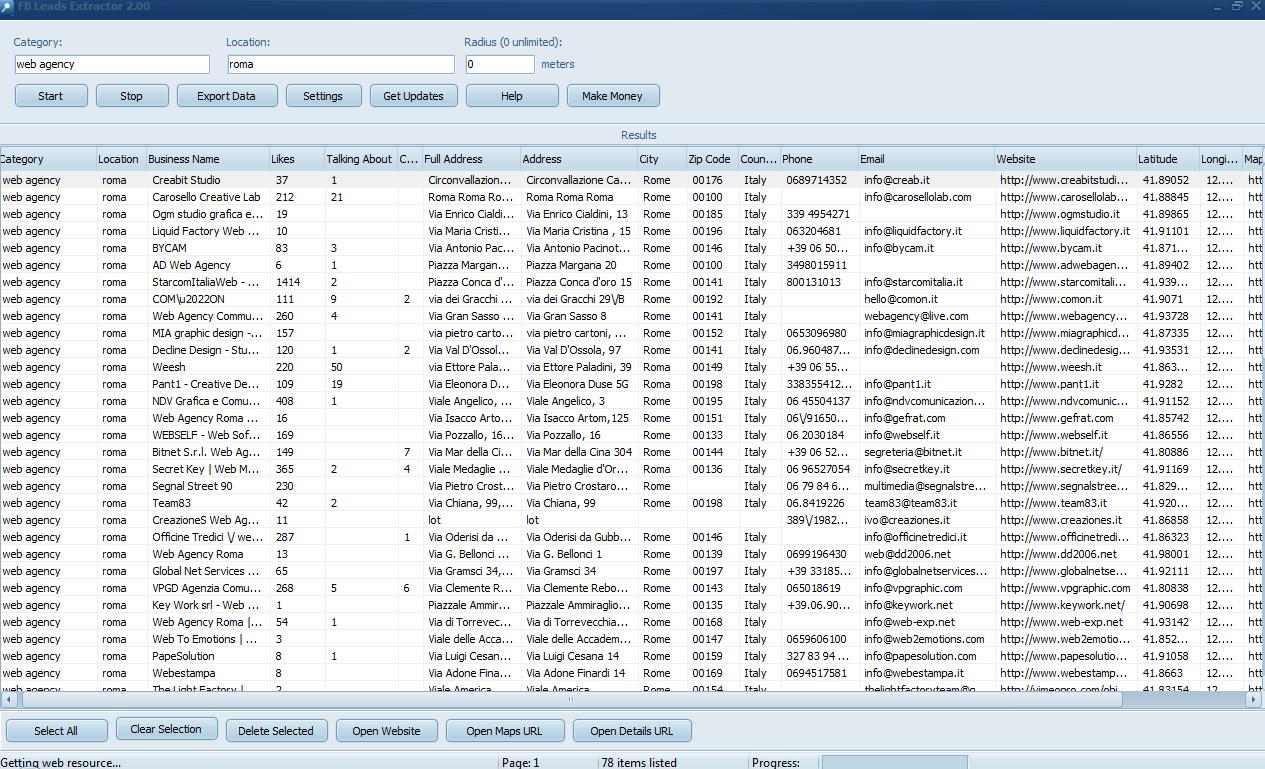
Task: Click the Weesh business name
Action: pos(168,367)
